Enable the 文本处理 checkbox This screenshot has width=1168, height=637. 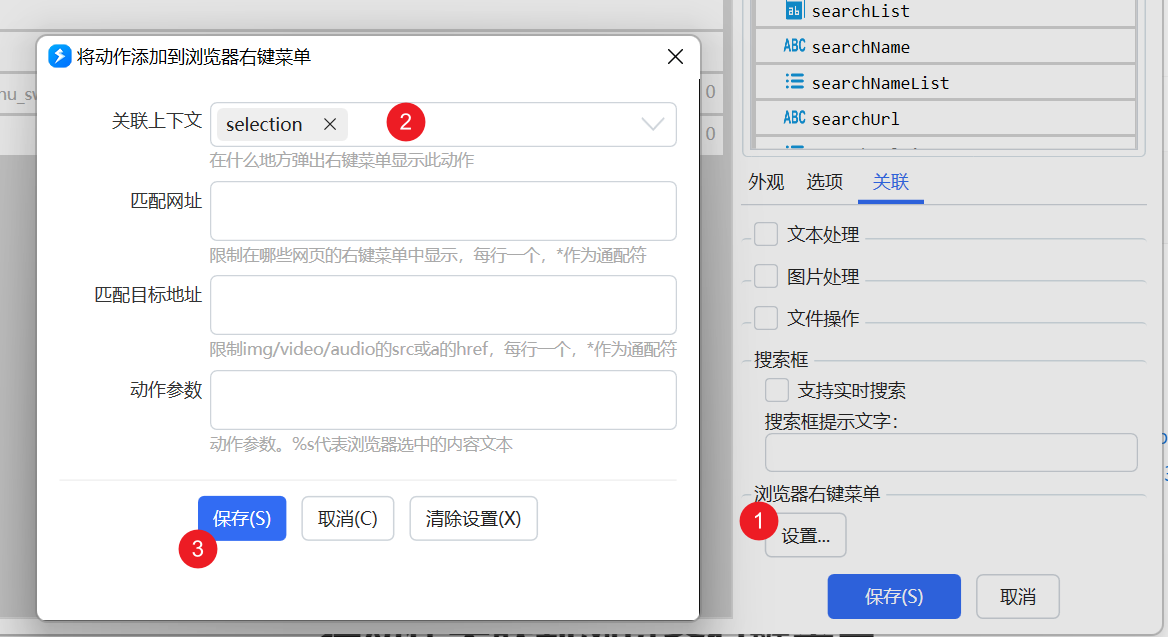point(766,234)
